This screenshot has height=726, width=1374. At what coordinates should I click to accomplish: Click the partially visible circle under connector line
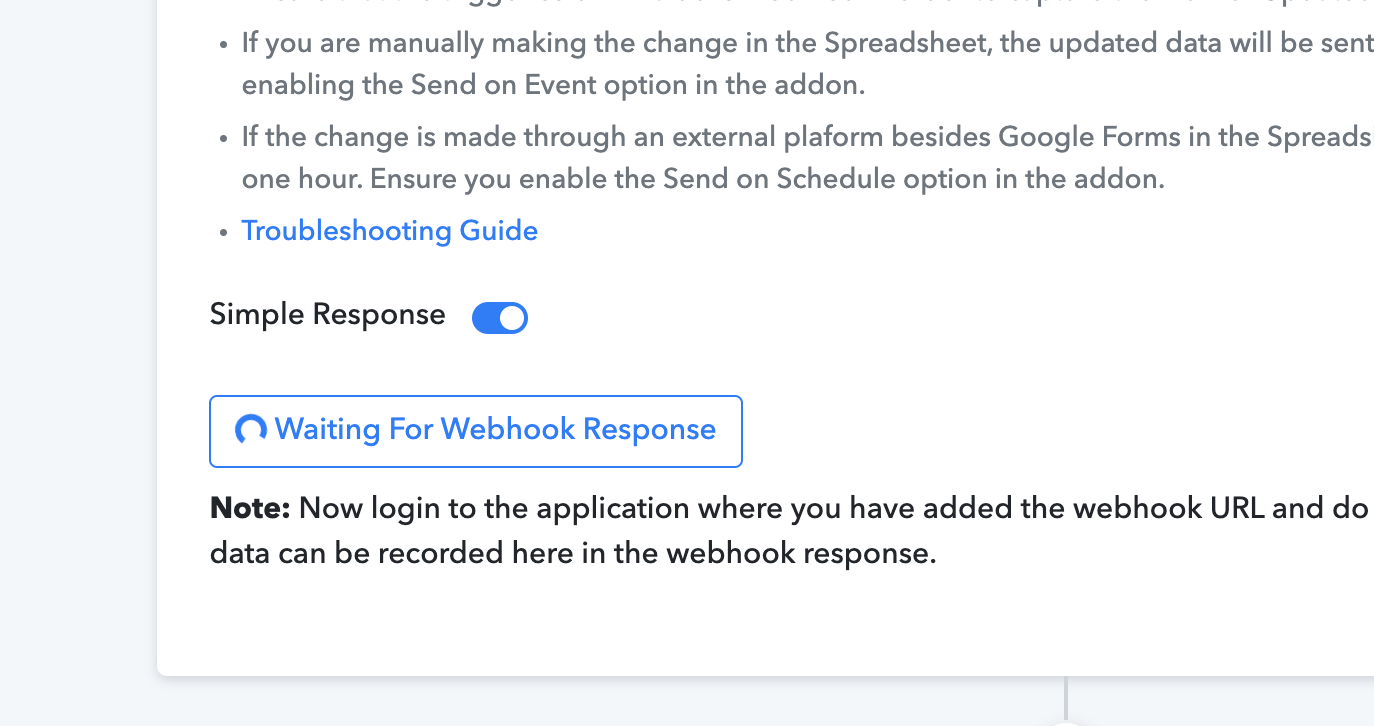(x=1066, y=723)
